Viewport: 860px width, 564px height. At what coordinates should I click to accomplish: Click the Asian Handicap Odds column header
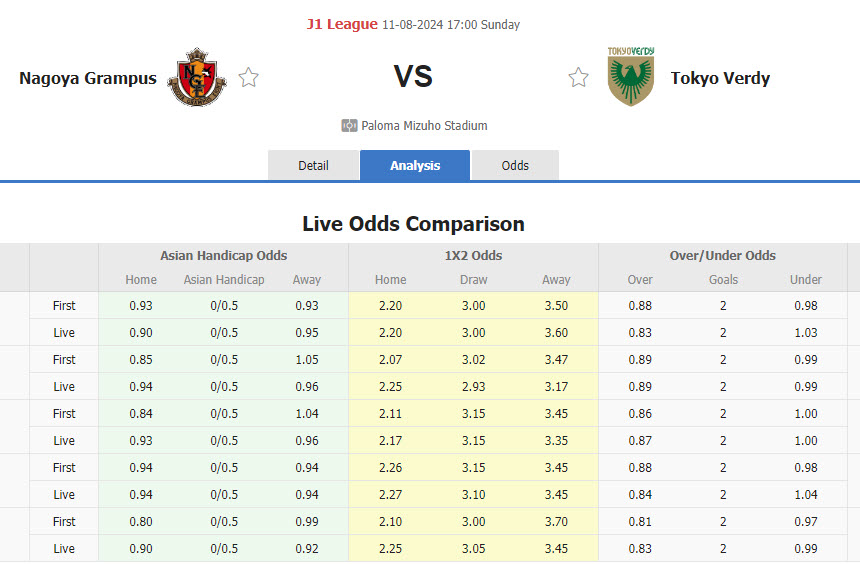pos(224,256)
